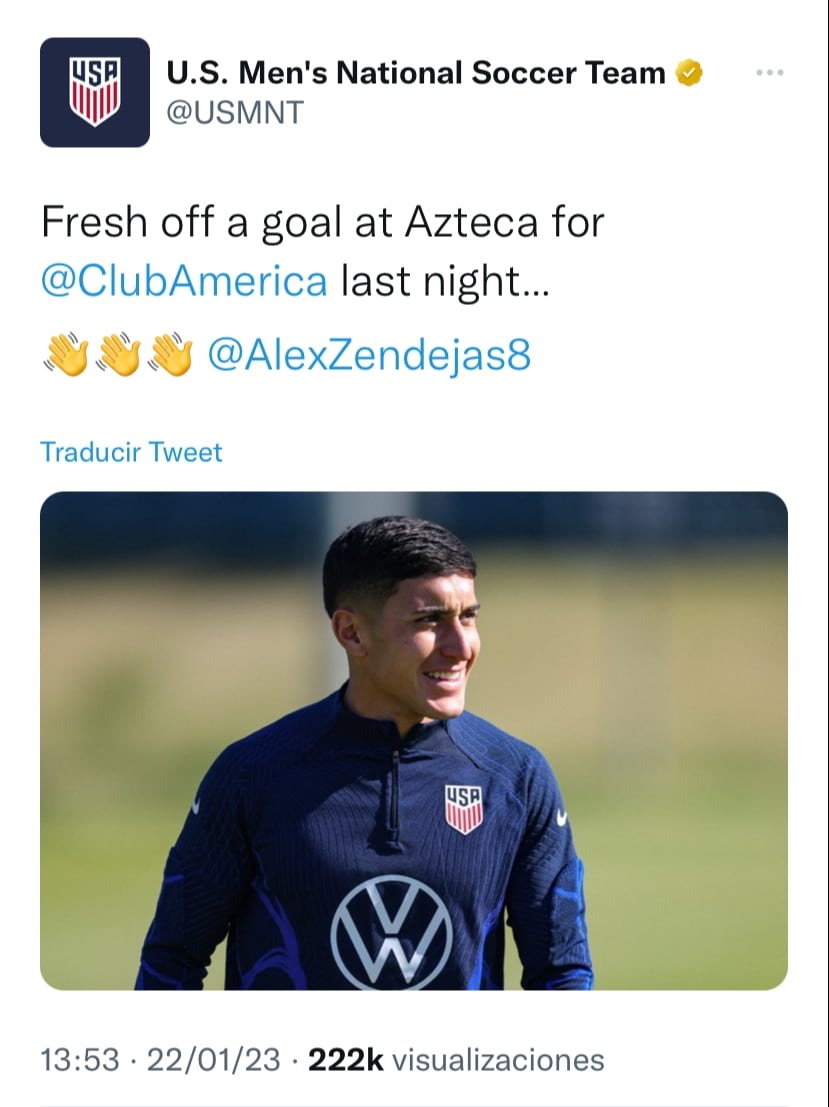Image resolution: width=829 pixels, height=1107 pixels.
Task: Click the gold verified badge
Action: pos(690,73)
